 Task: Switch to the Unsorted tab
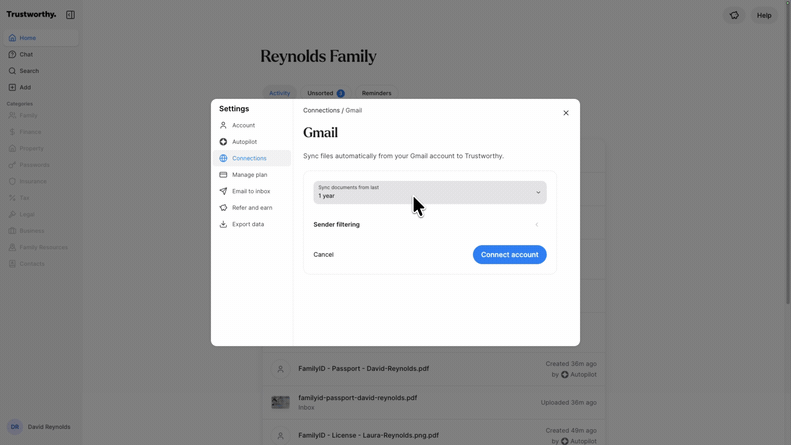pyautogui.click(x=325, y=93)
